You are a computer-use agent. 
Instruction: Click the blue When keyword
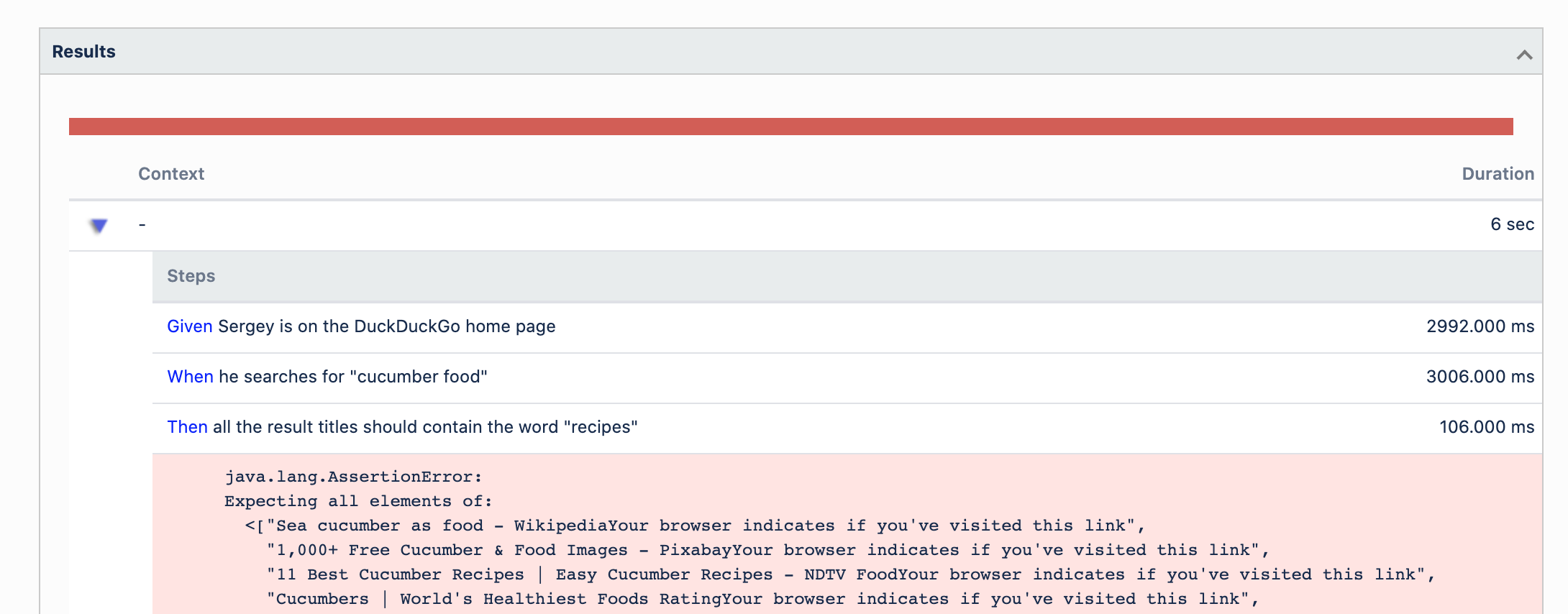[x=190, y=377]
